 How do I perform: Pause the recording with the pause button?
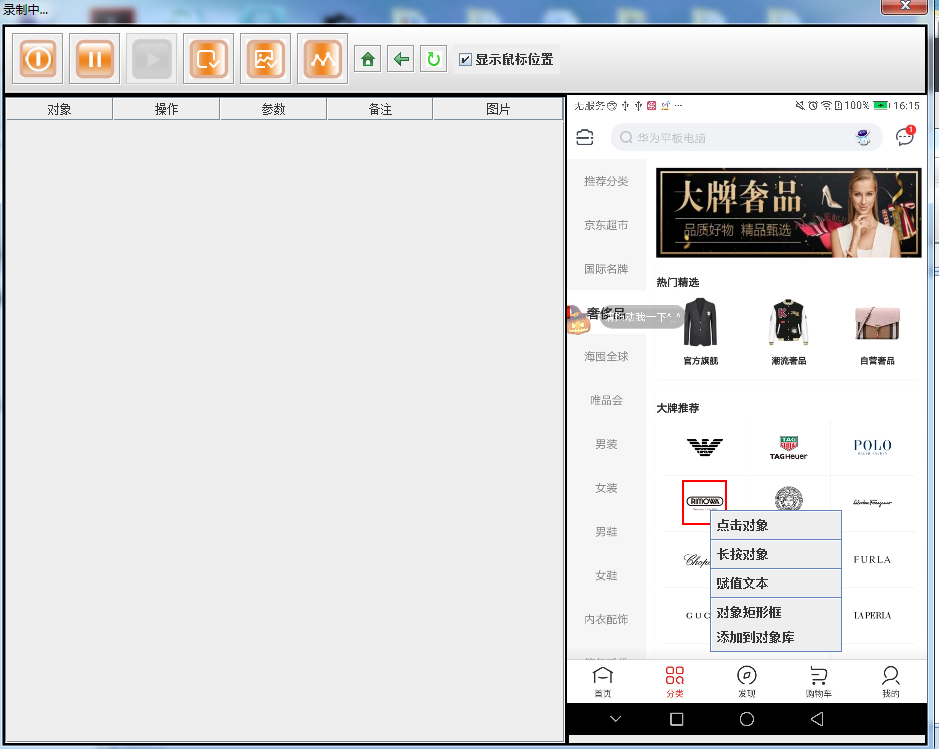(95, 59)
